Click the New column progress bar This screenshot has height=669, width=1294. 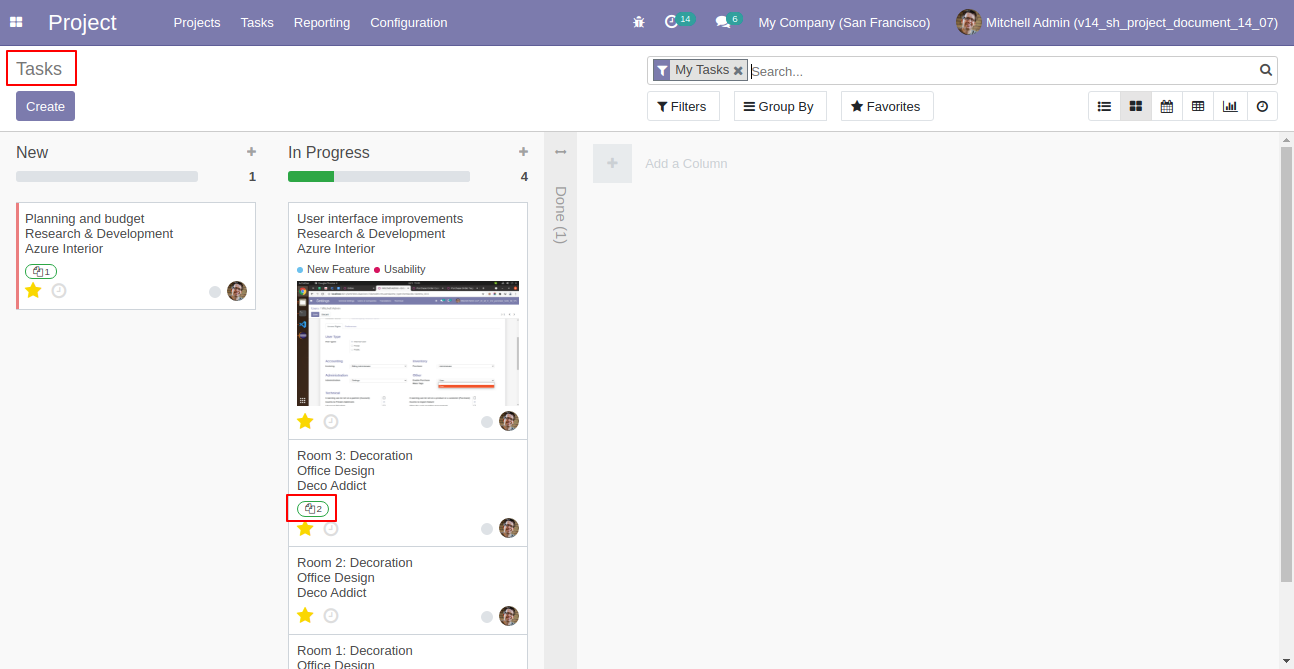(107, 177)
